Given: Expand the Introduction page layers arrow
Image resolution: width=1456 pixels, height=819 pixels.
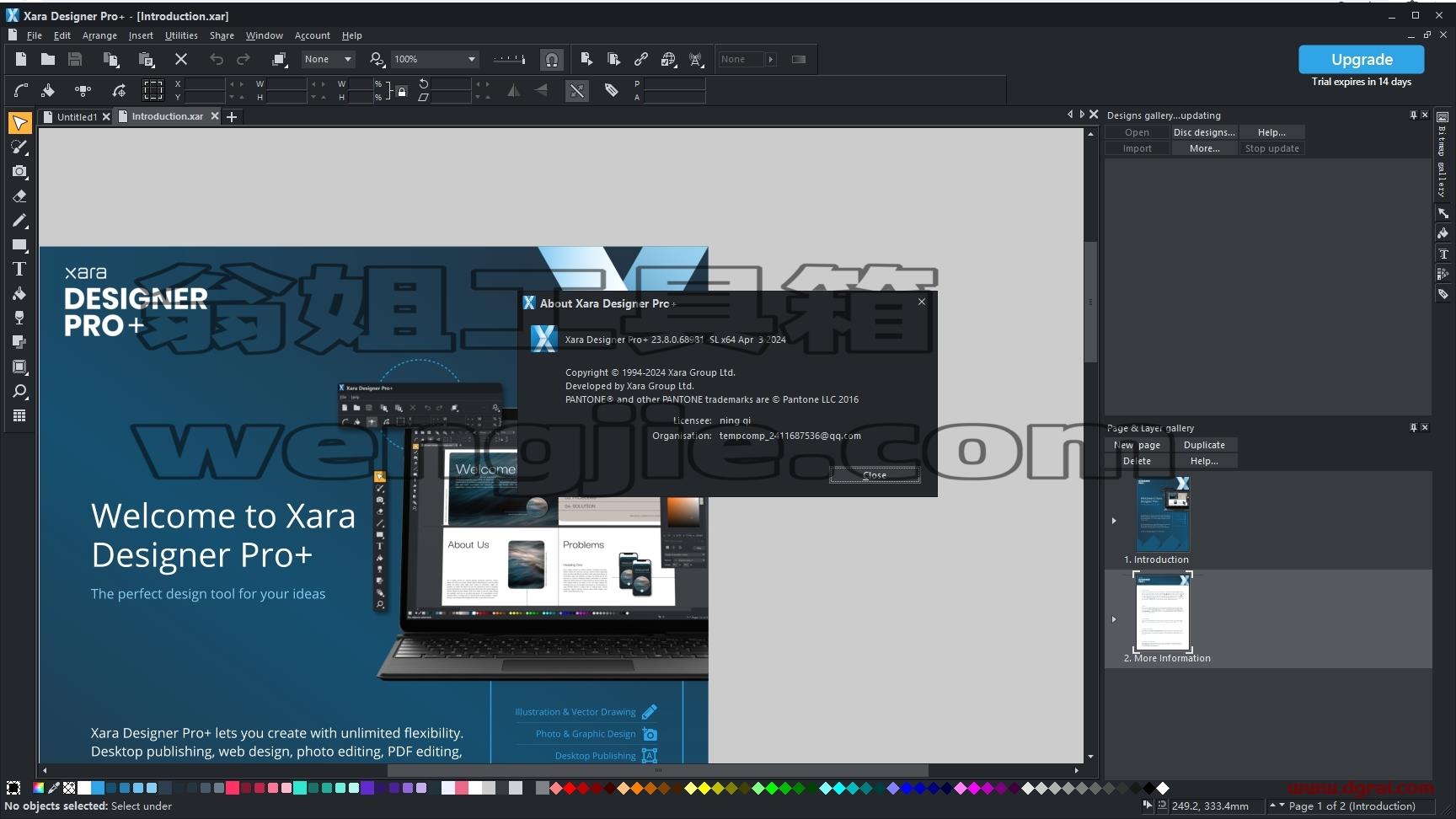Looking at the screenshot, I should click(1114, 521).
